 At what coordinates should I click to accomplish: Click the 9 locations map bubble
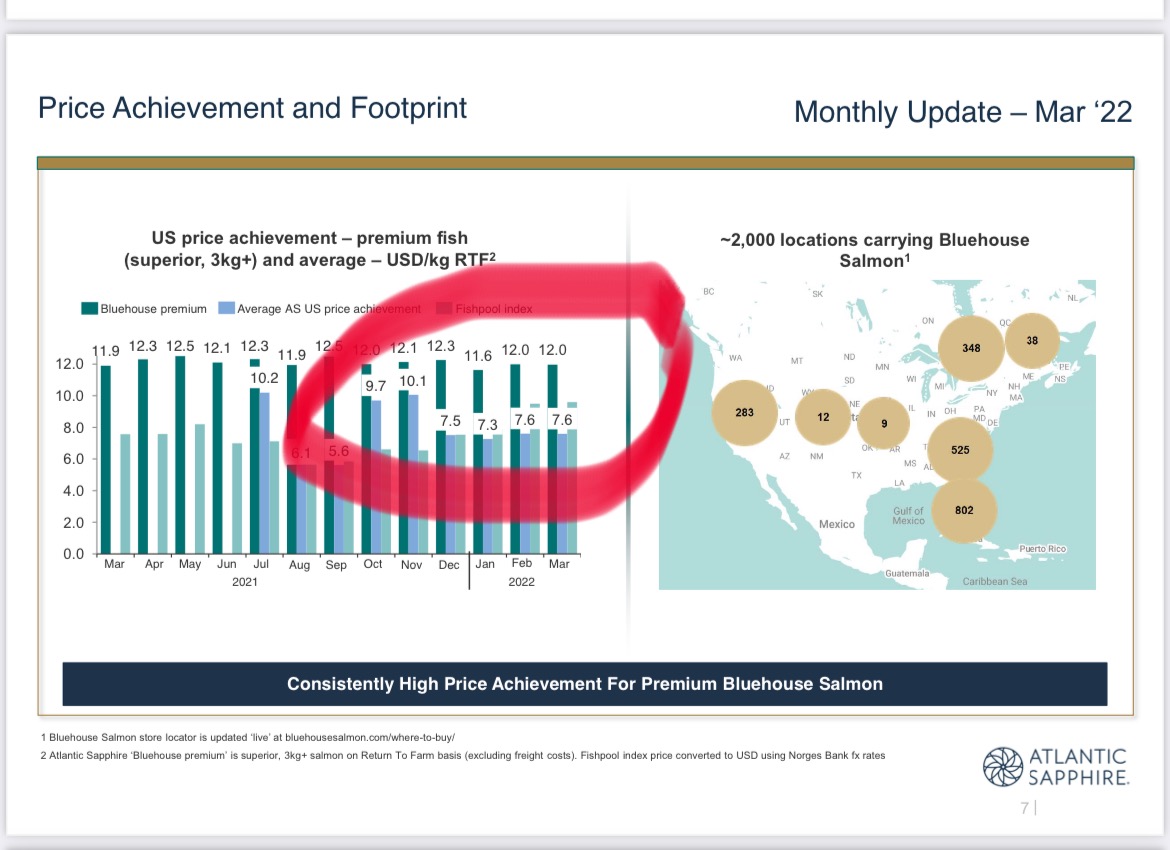(x=884, y=423)
